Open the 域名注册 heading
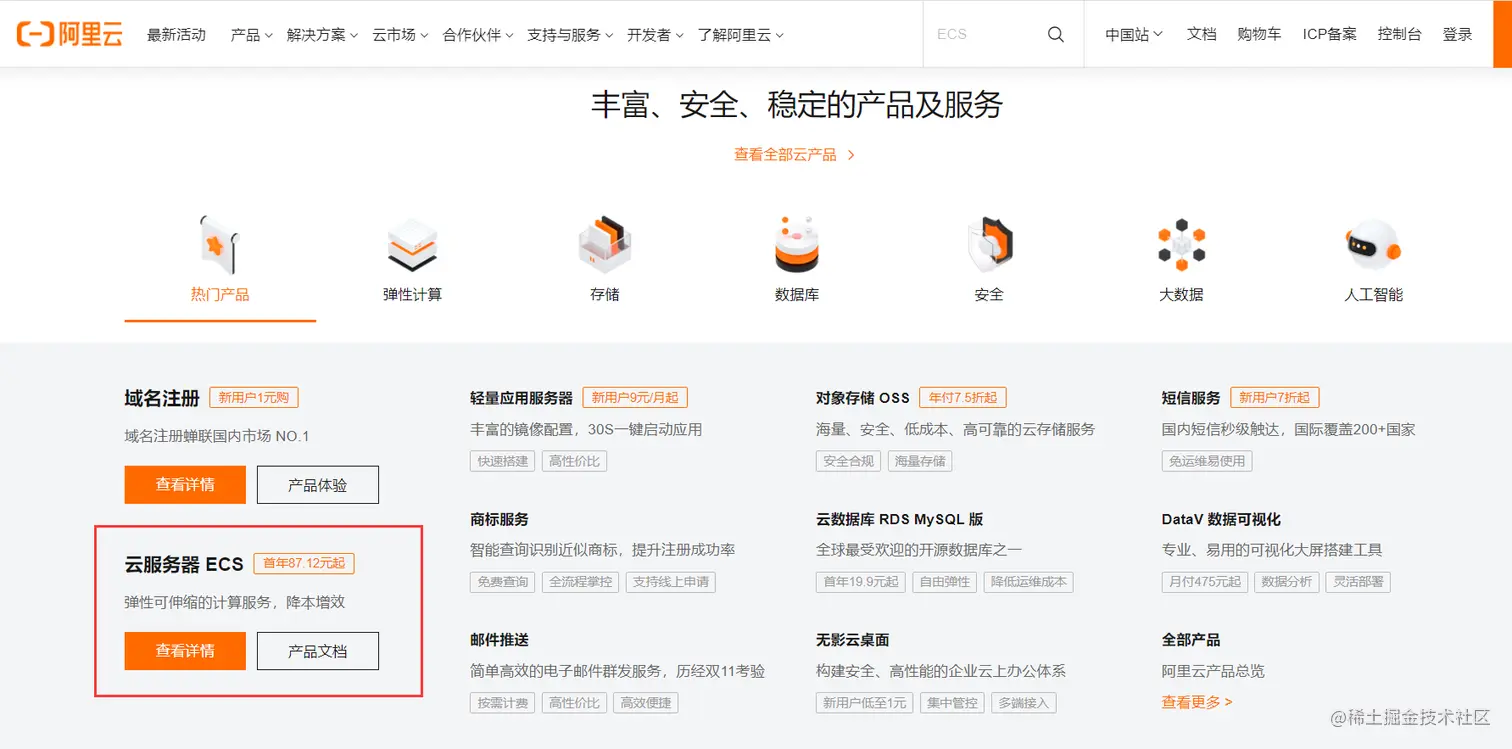The image size is (1512, 749). coord(162,398)
